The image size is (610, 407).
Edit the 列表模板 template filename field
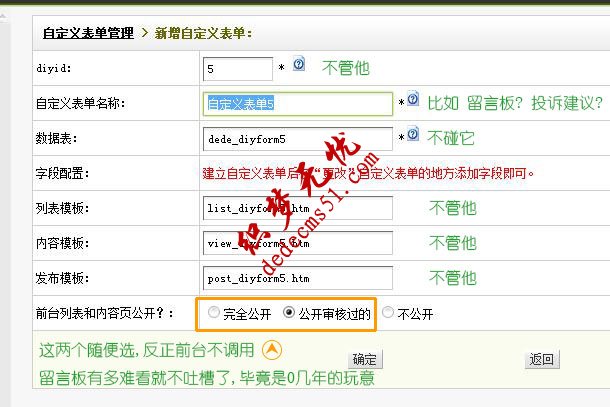click(298, 208)
